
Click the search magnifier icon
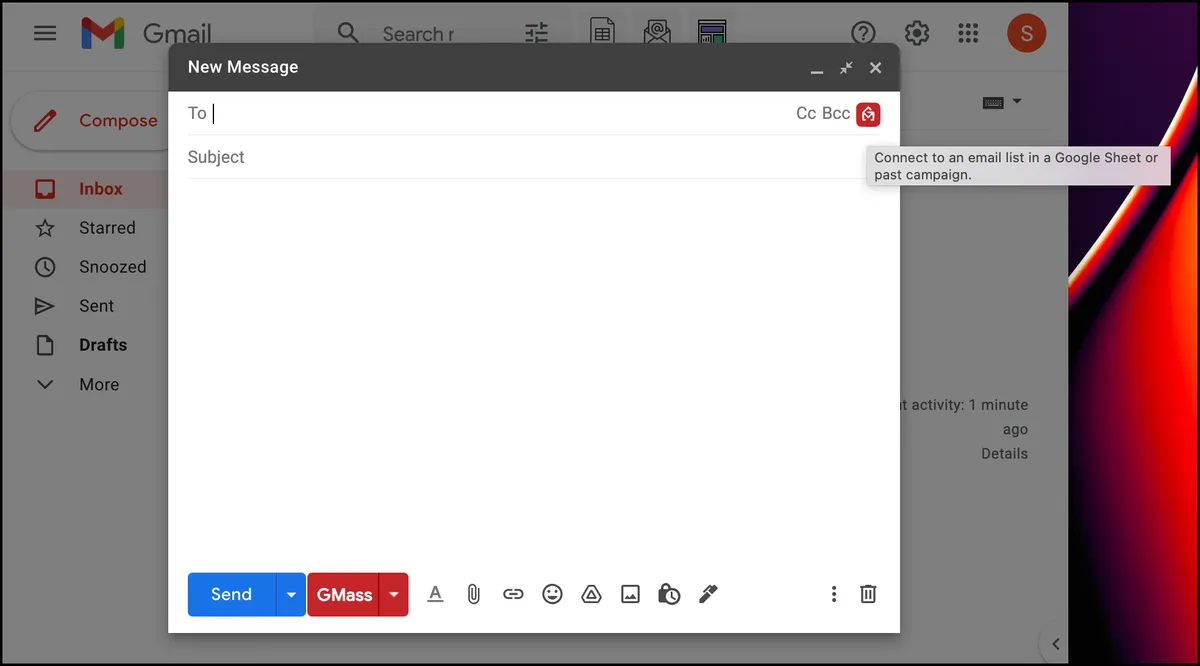348,33
